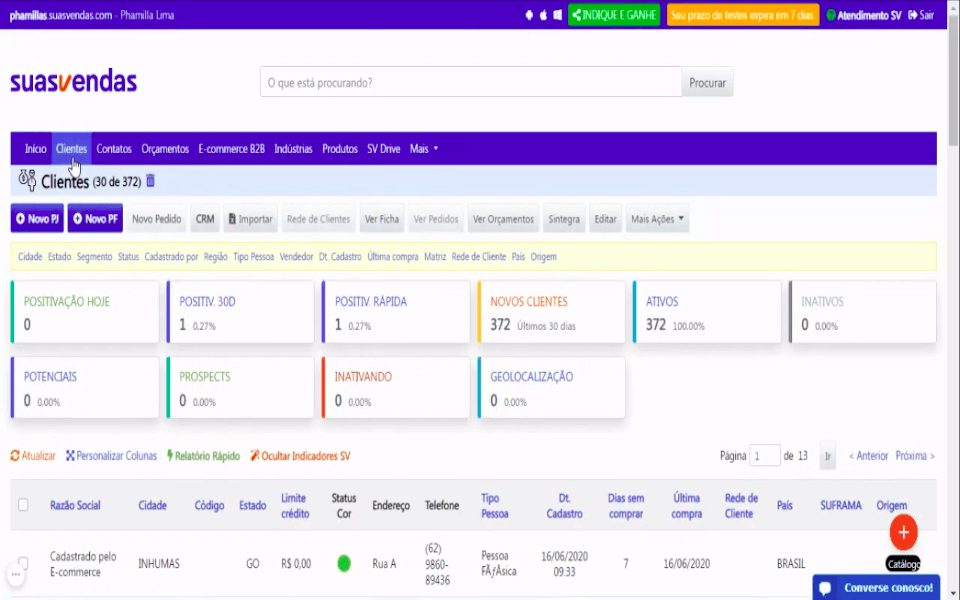Sort by Dias sem comprar column header
The width and height of the screenshot is (960, 600).
[x=626, y=506]
